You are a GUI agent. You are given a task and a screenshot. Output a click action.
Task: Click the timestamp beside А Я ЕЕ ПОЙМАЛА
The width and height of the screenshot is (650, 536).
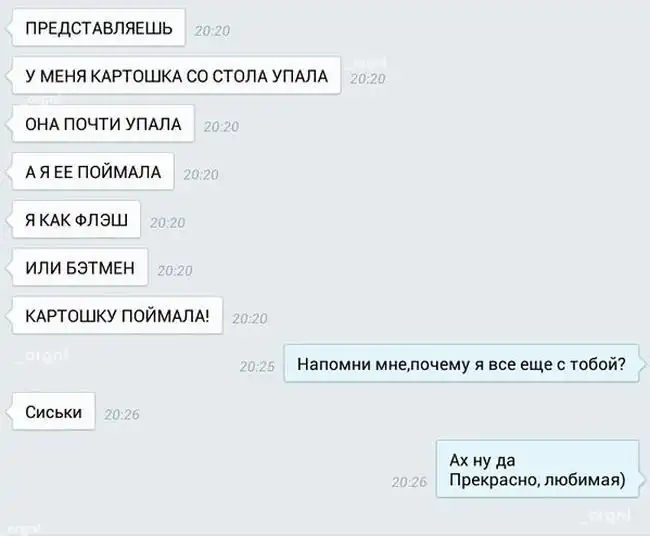(x=201, y=175)
